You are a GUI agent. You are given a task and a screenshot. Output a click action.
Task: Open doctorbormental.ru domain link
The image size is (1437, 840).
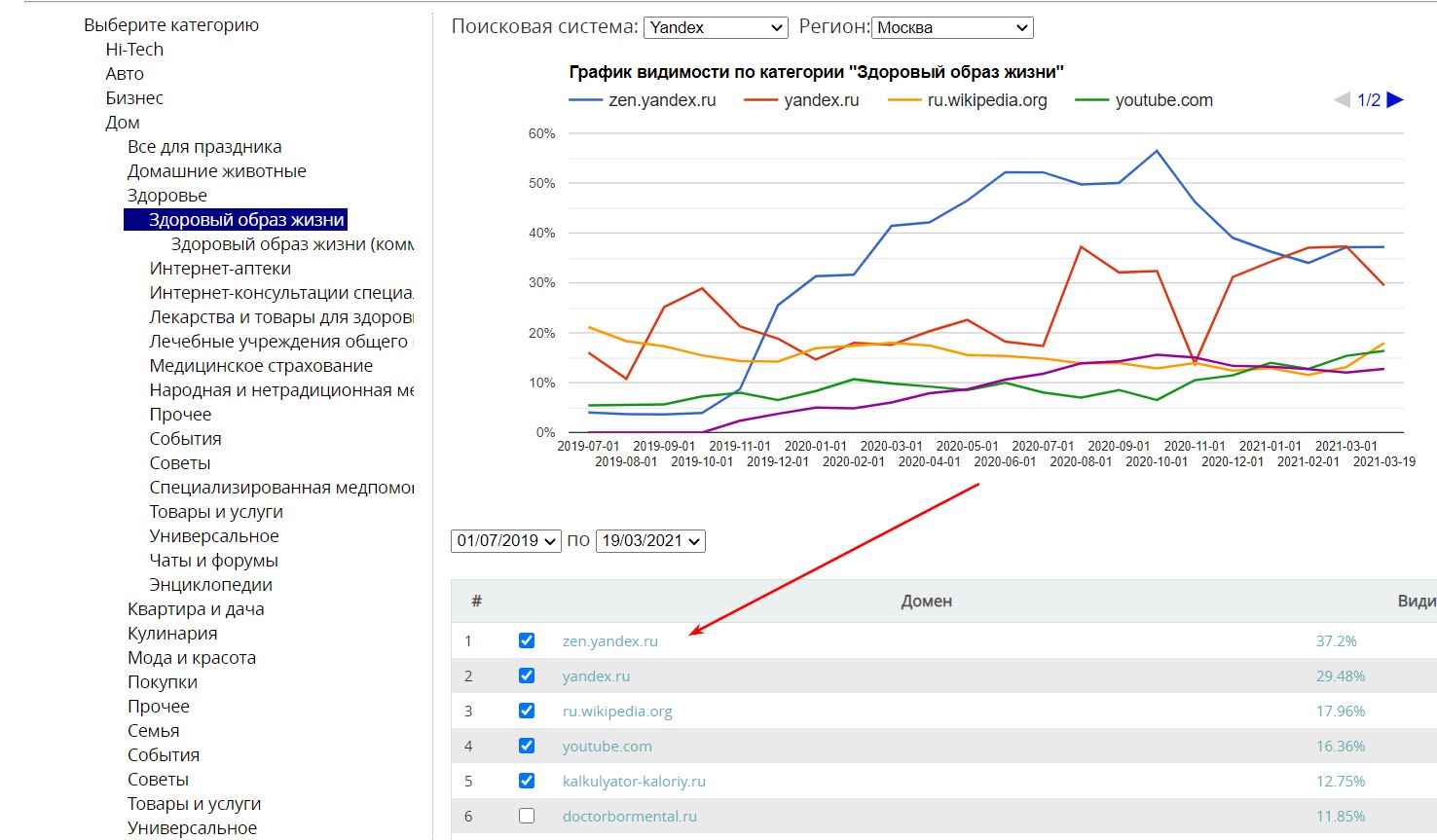click(x=630, y=816)
